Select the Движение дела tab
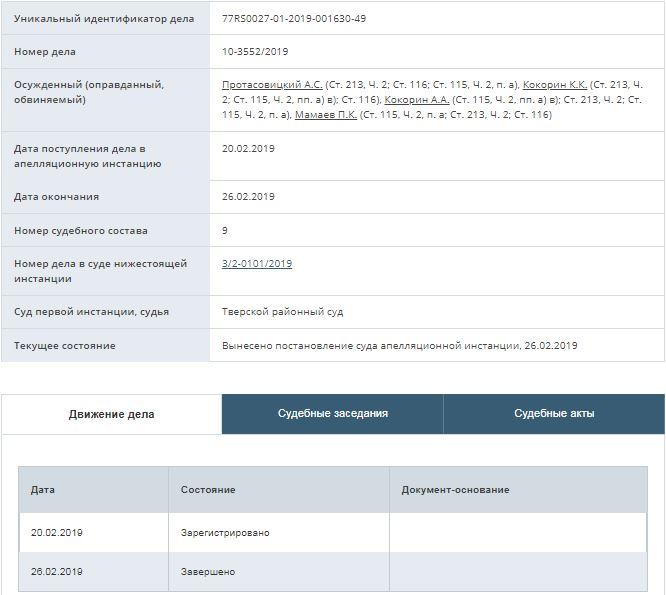 click(x=112, y=414)
